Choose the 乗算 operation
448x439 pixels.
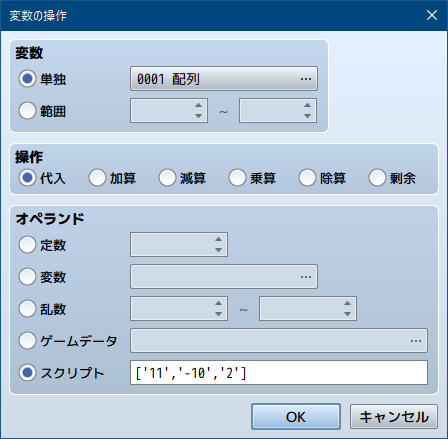point(237,178)
